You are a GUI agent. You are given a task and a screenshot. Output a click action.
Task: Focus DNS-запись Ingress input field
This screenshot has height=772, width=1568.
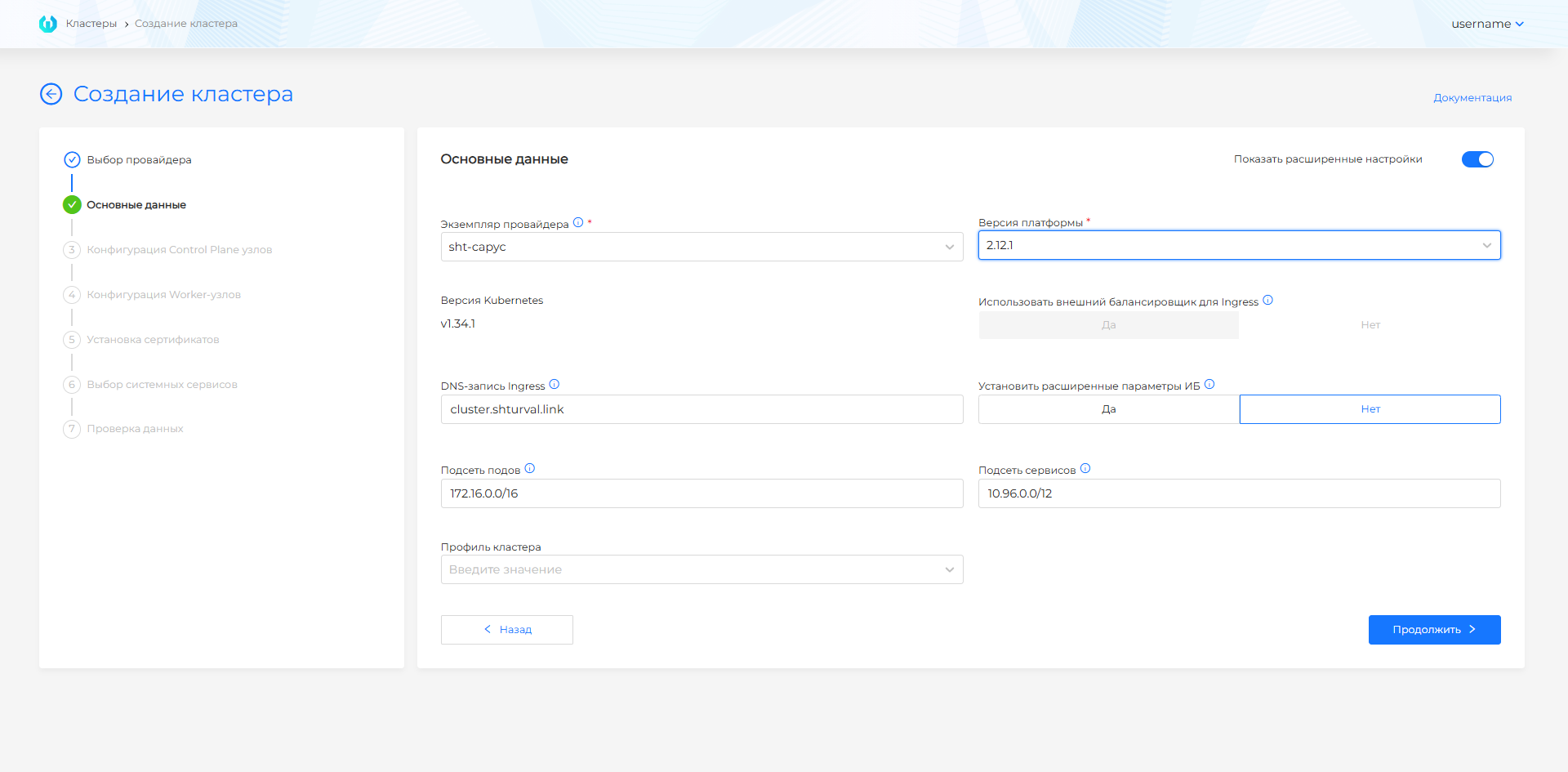702,409
